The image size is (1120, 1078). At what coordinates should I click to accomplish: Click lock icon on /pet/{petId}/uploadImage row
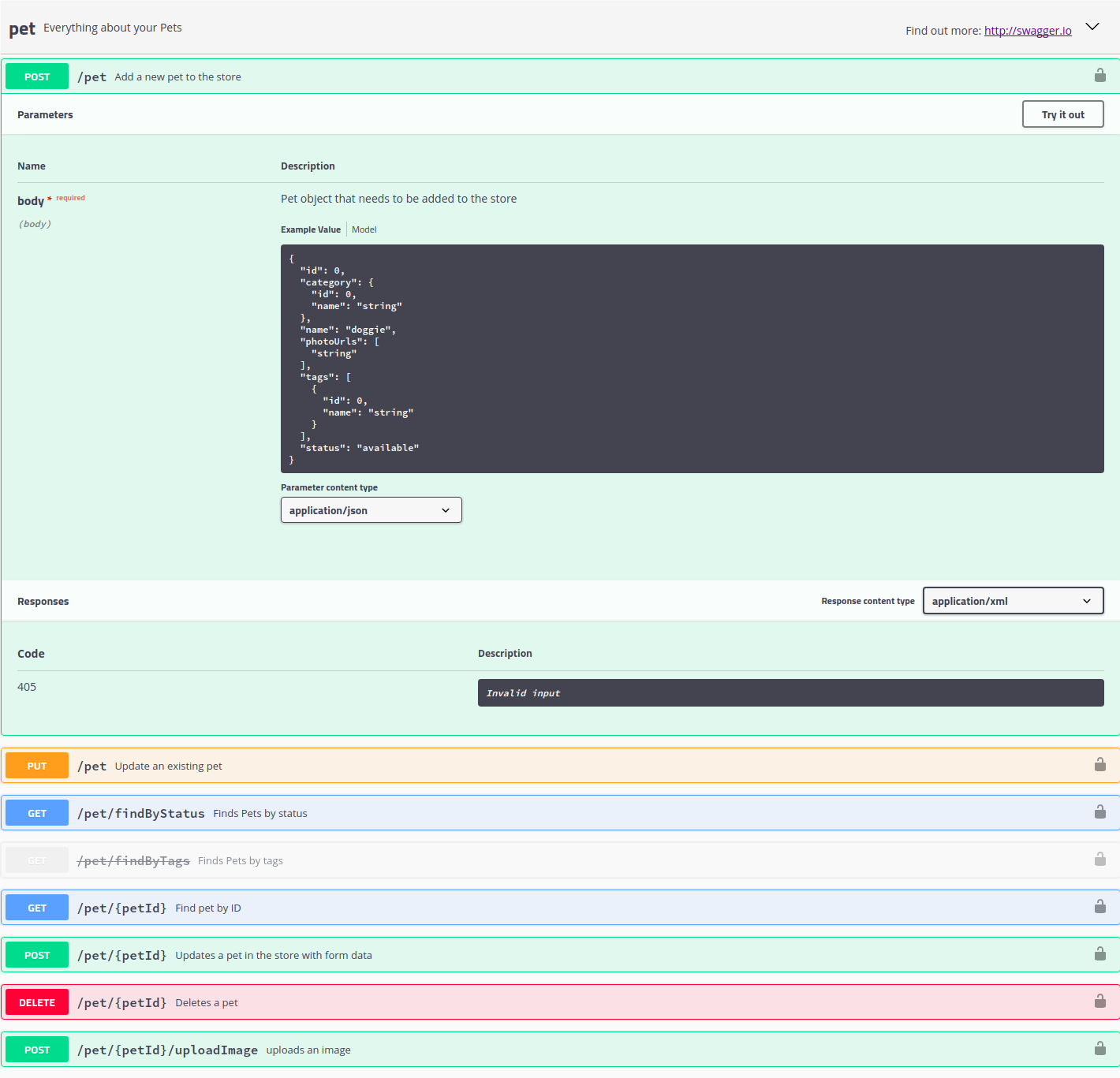tap(1099, 1049)
